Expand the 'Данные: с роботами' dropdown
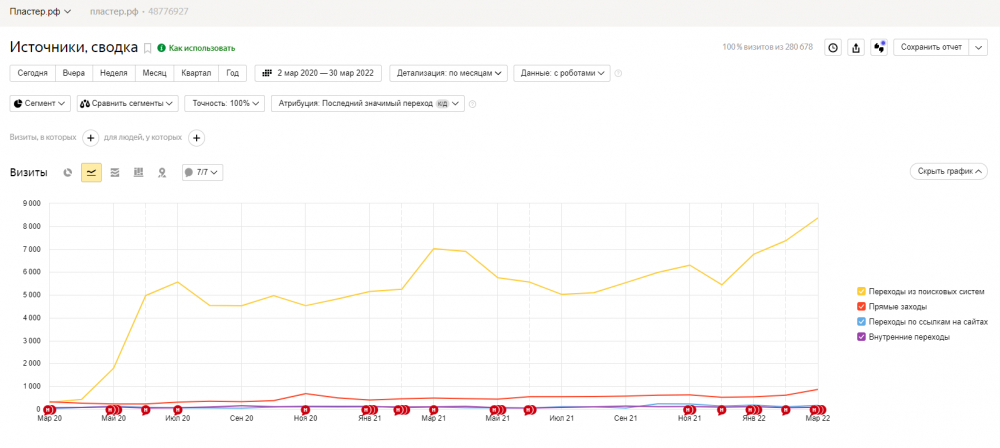 click(x=562, y=73)
